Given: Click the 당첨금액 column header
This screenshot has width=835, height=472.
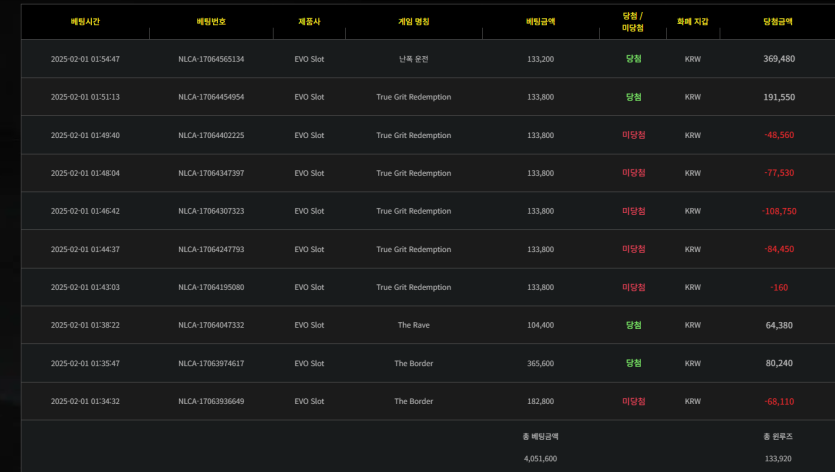Looking at the screenshot, I should click(x=777, y=20).
